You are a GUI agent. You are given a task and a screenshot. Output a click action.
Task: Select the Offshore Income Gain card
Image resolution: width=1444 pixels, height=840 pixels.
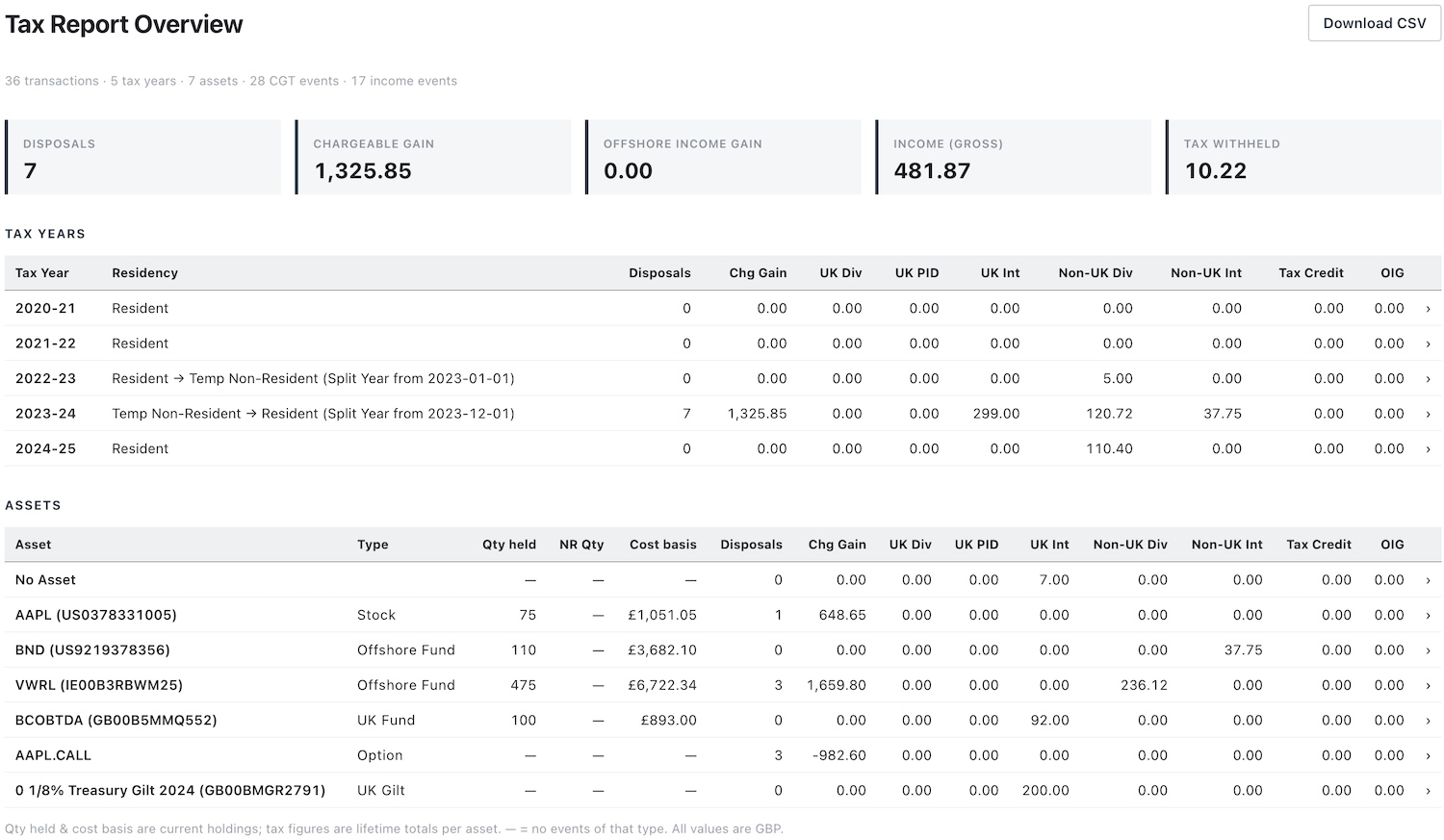coord(723,157)
